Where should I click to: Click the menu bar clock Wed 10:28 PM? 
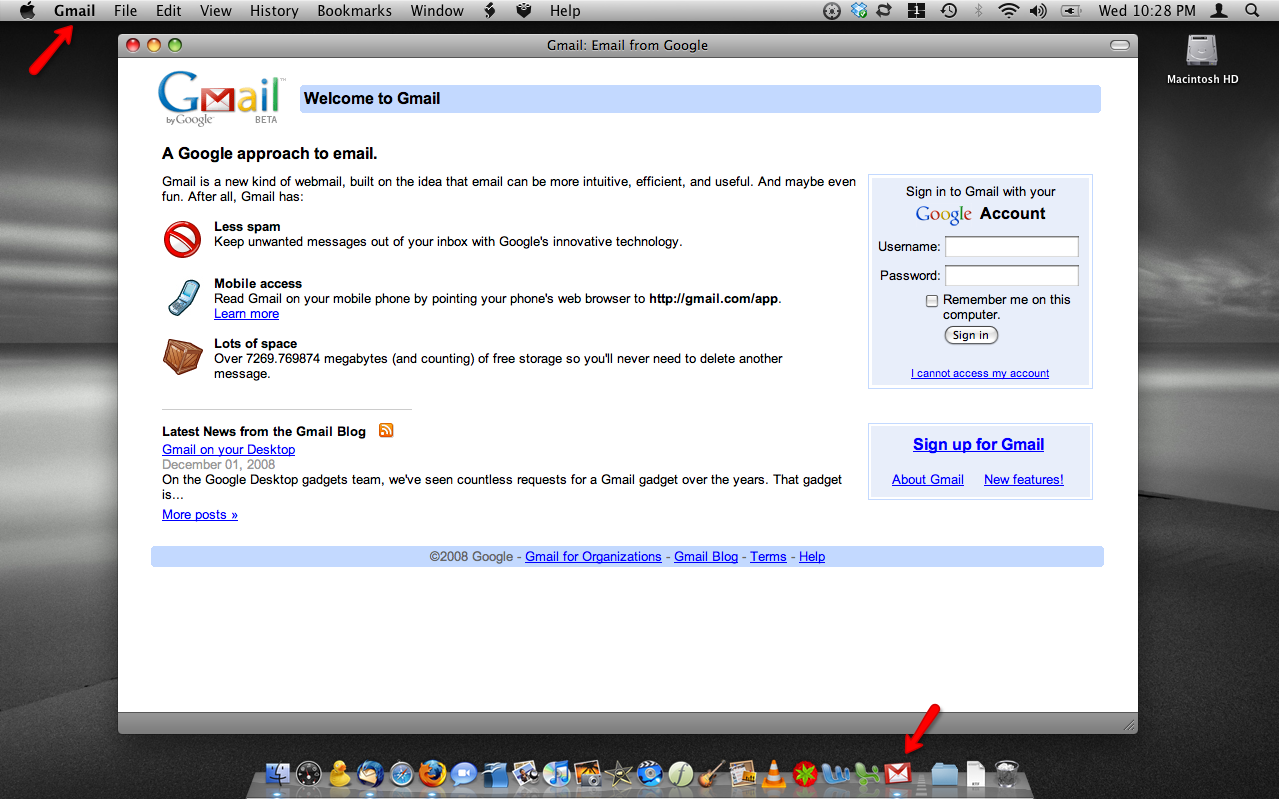point(1147,10)
